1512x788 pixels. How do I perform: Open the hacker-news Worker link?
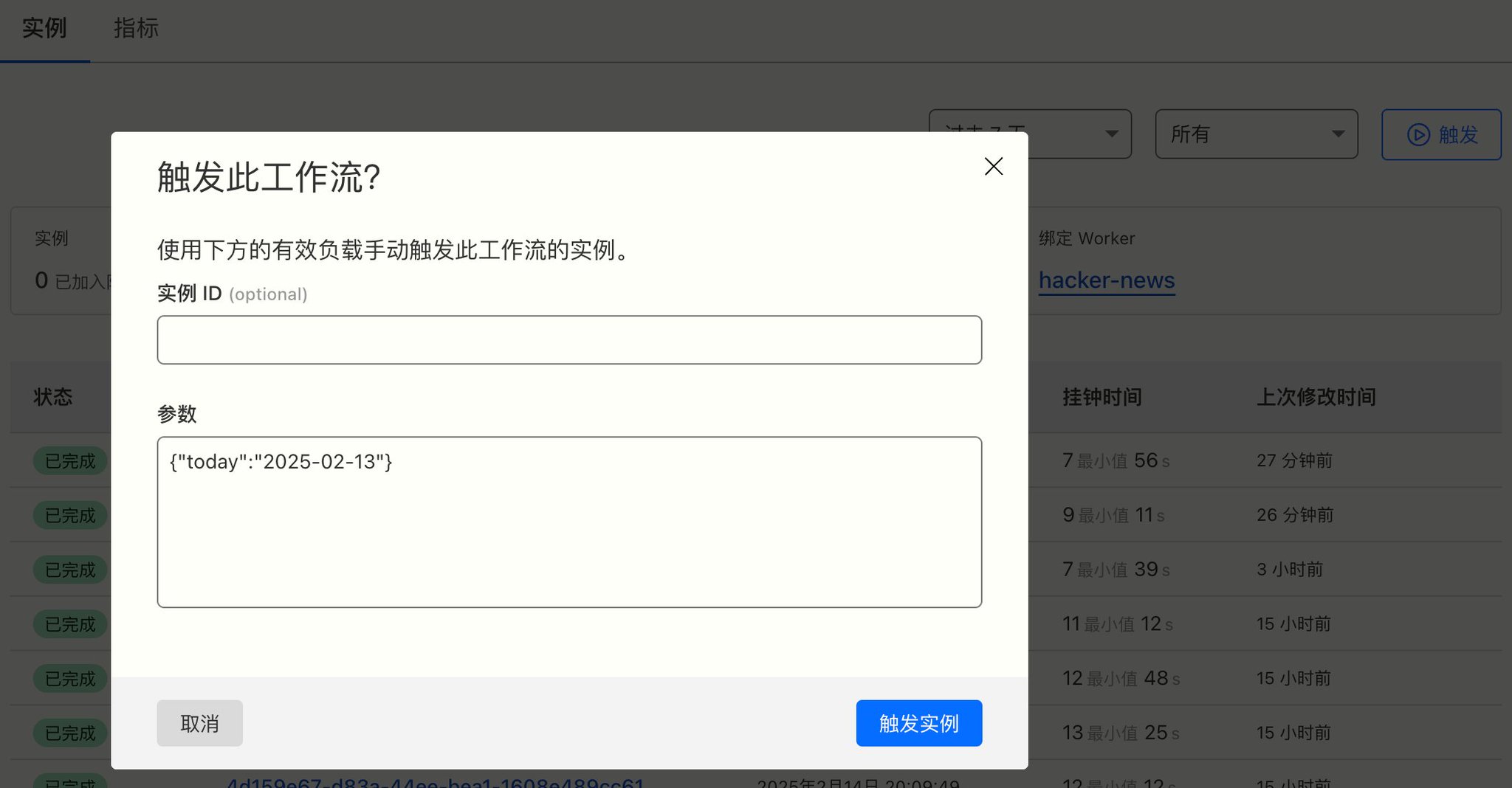[1106, 280]
